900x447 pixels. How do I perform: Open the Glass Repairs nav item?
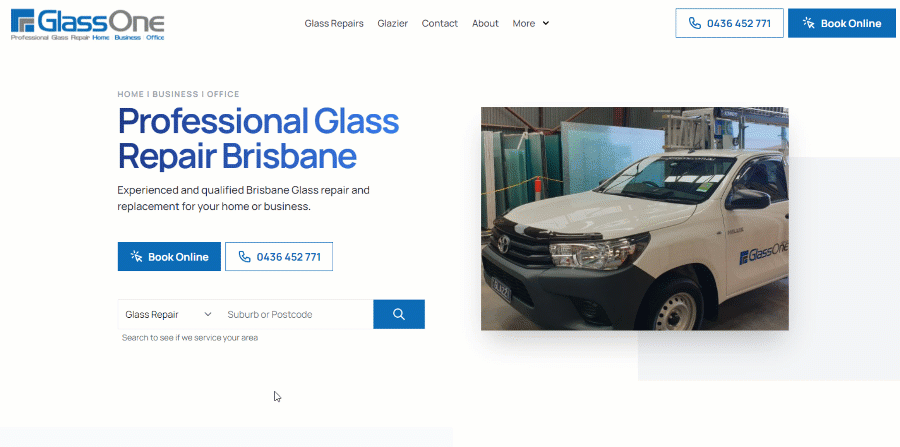334,24
